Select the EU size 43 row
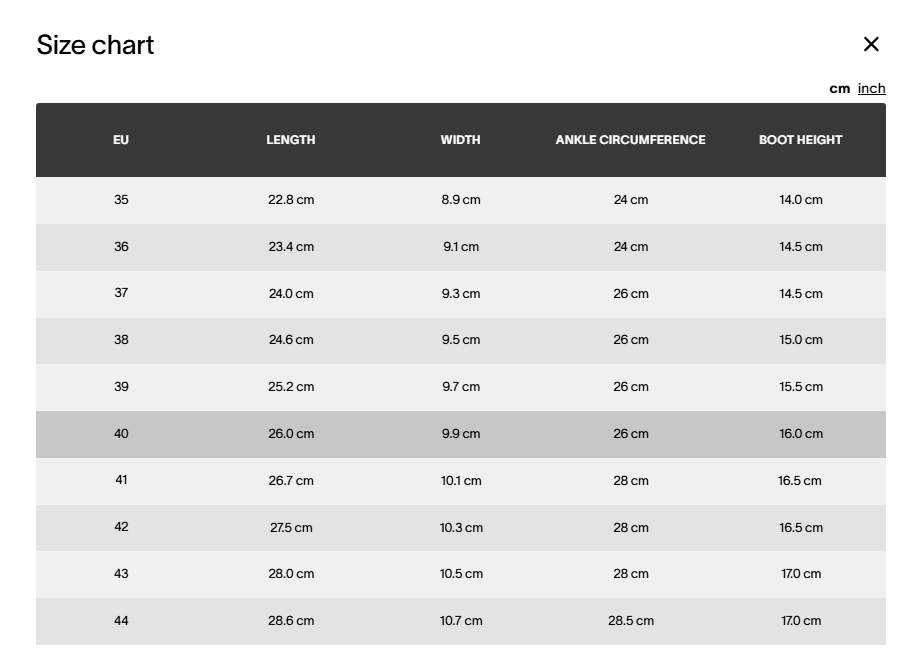The height and width of the screenshot is (657, 919). click(x=121, y=574)
